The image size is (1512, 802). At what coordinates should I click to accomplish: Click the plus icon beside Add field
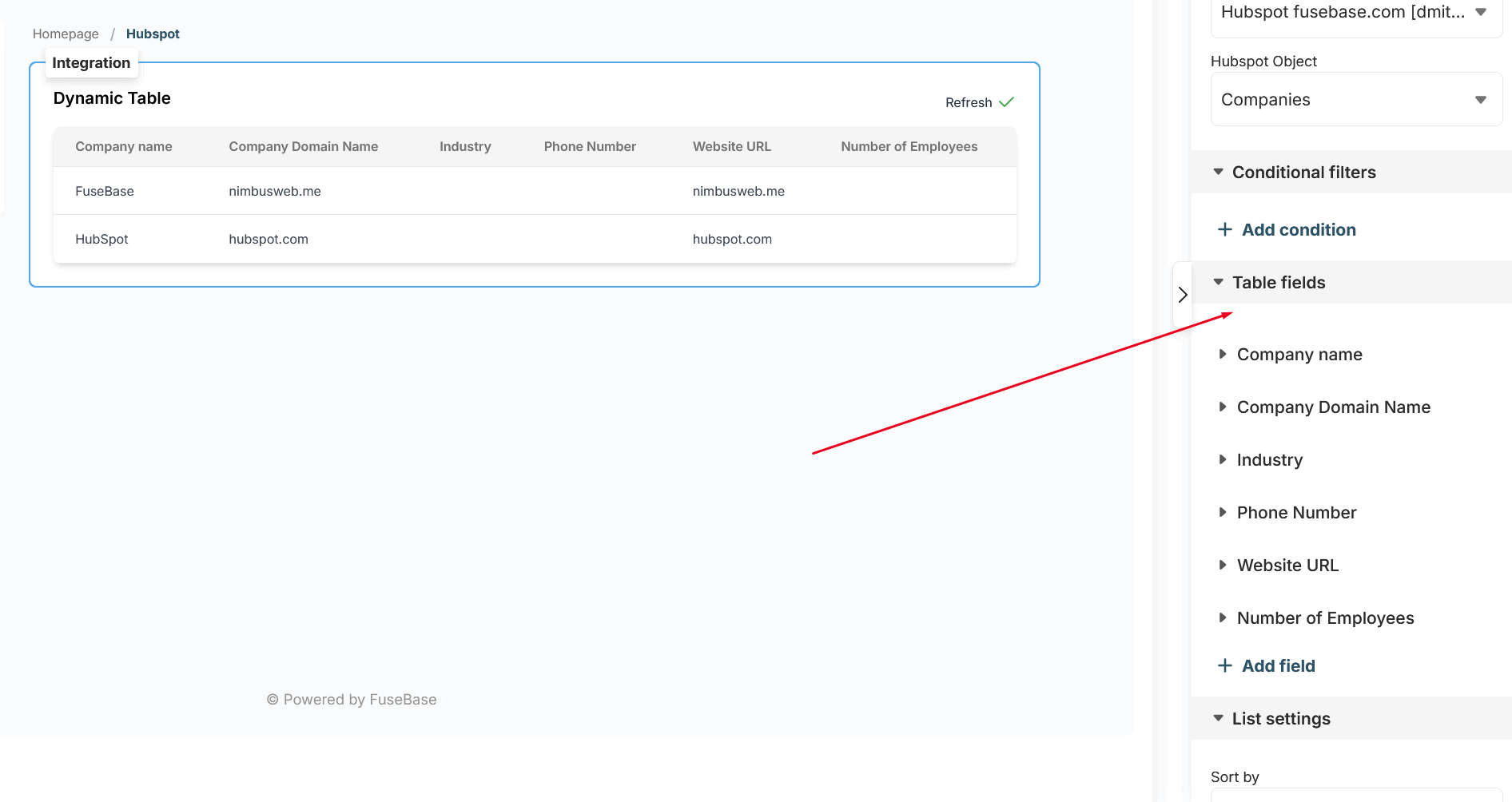pos(1224,666)
